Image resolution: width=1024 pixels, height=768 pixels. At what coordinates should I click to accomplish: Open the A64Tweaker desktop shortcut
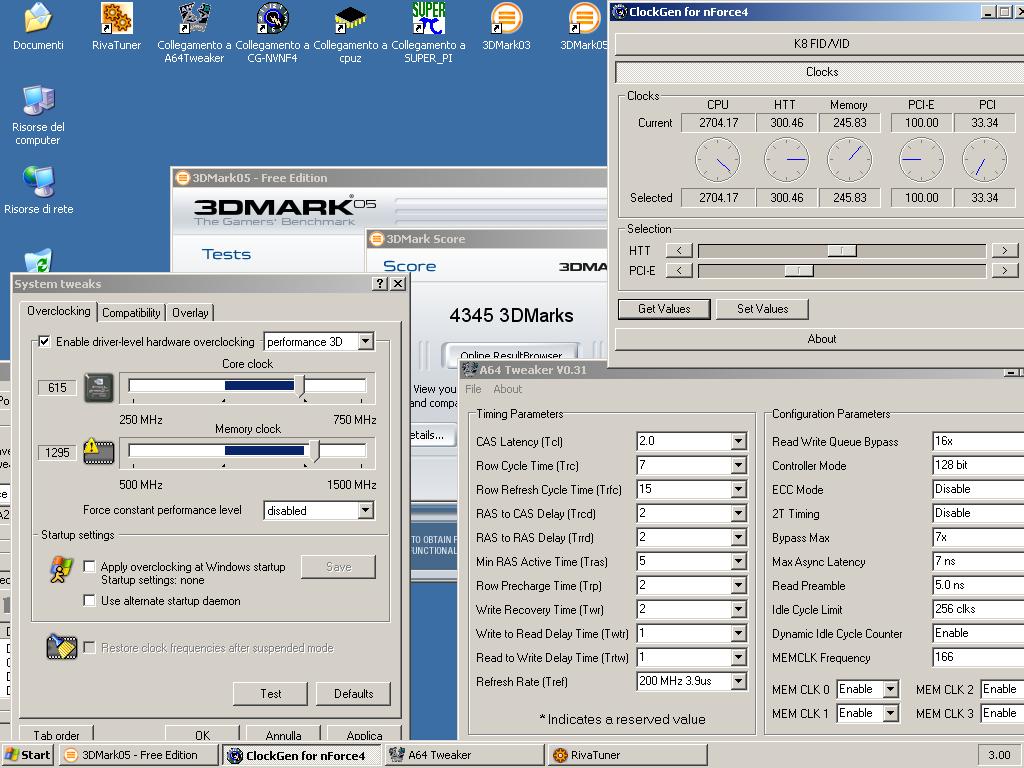[x=194, y=18]
